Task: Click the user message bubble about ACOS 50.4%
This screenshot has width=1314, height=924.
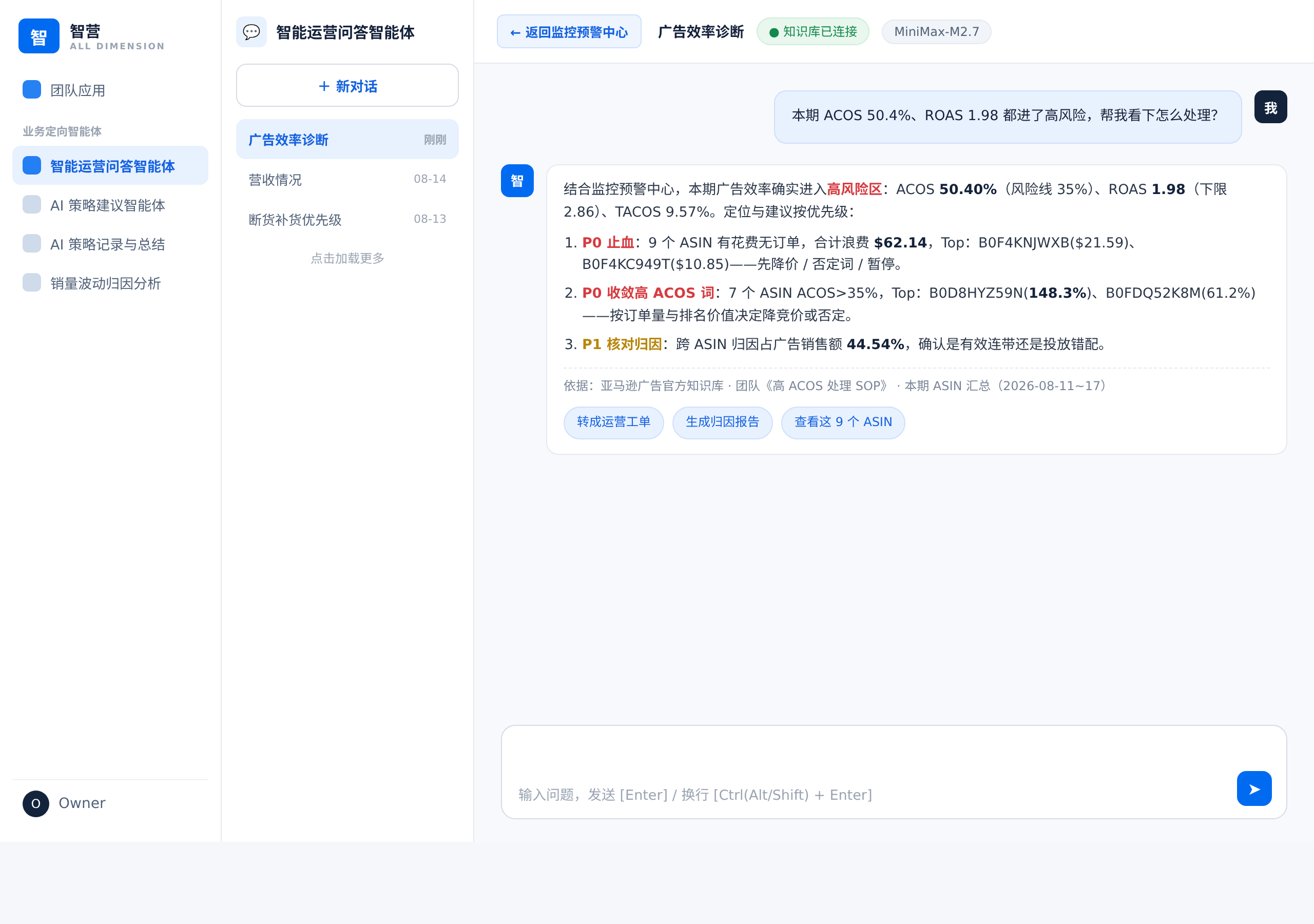Action: point(1007,117)
